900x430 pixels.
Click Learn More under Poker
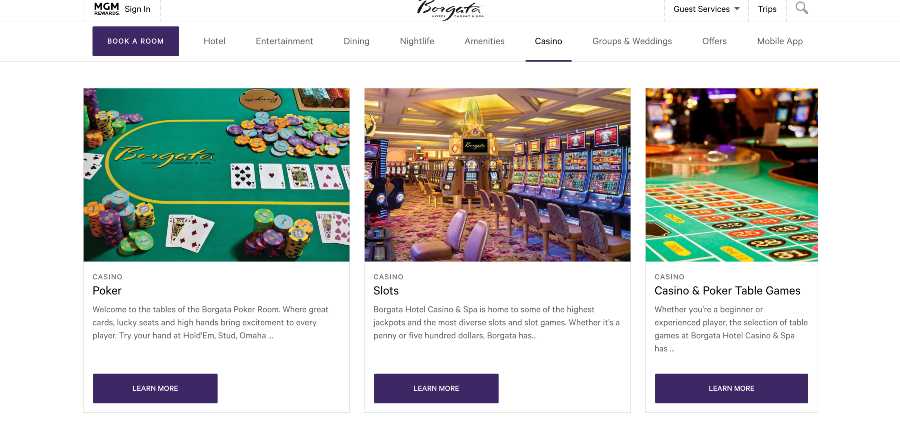pos(155,388)
